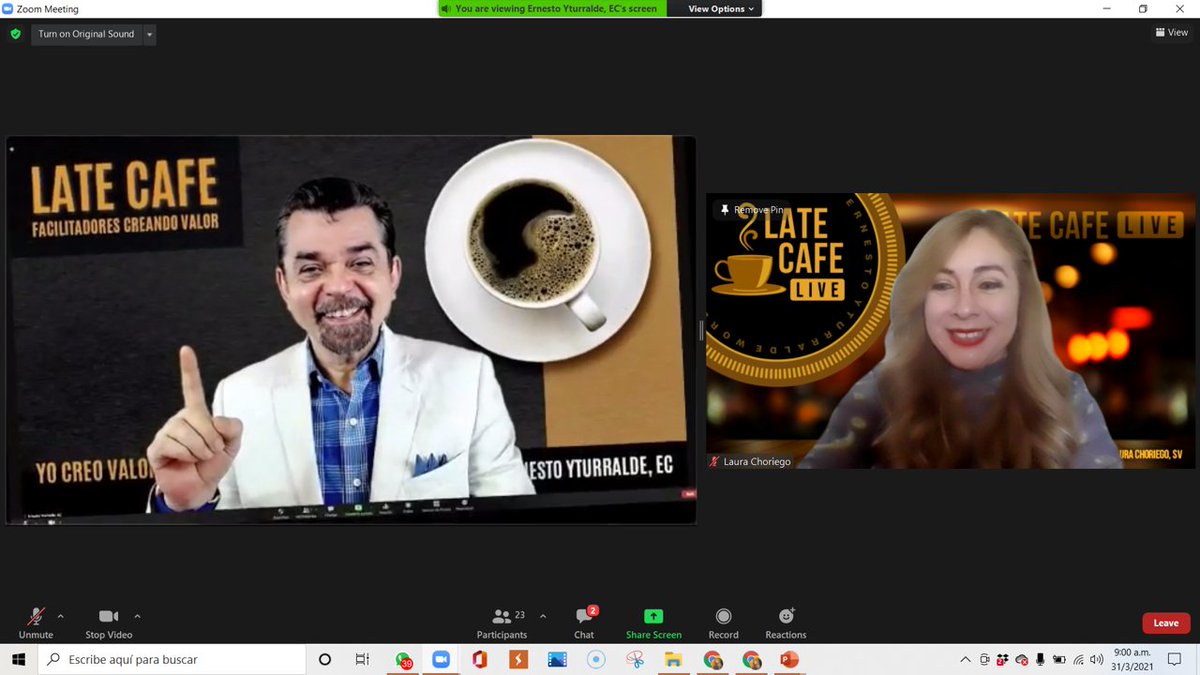
Task: Open the video editor taskbar app
Action: pos(557,660)
